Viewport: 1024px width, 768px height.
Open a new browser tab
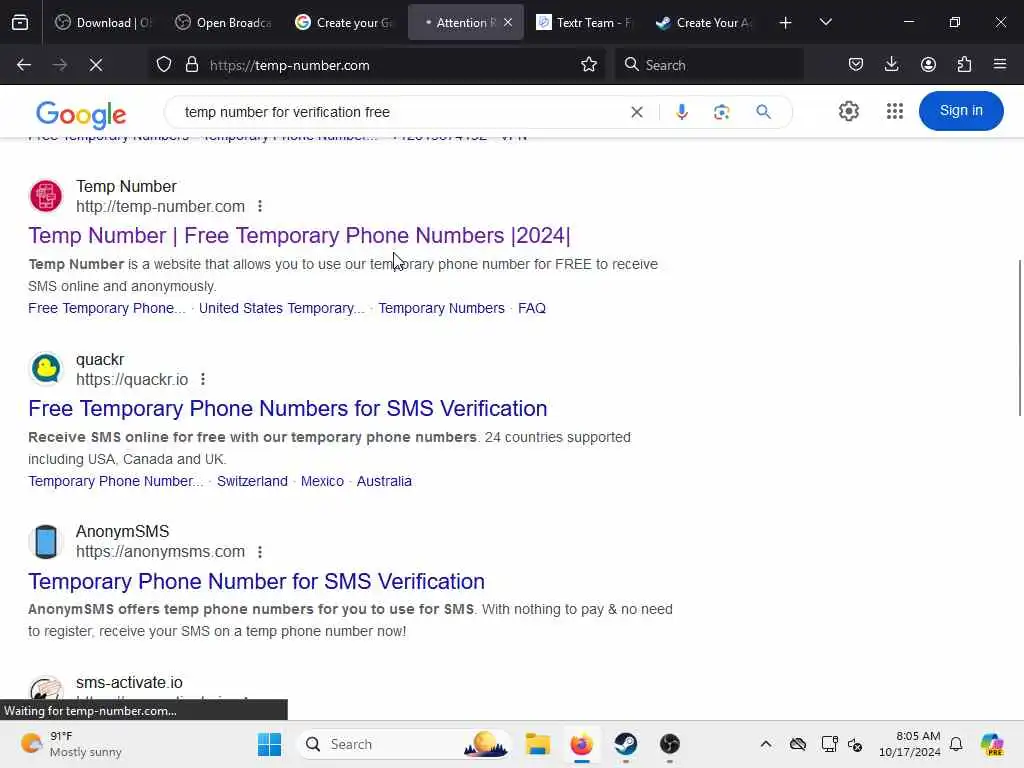tap(786, 23)
